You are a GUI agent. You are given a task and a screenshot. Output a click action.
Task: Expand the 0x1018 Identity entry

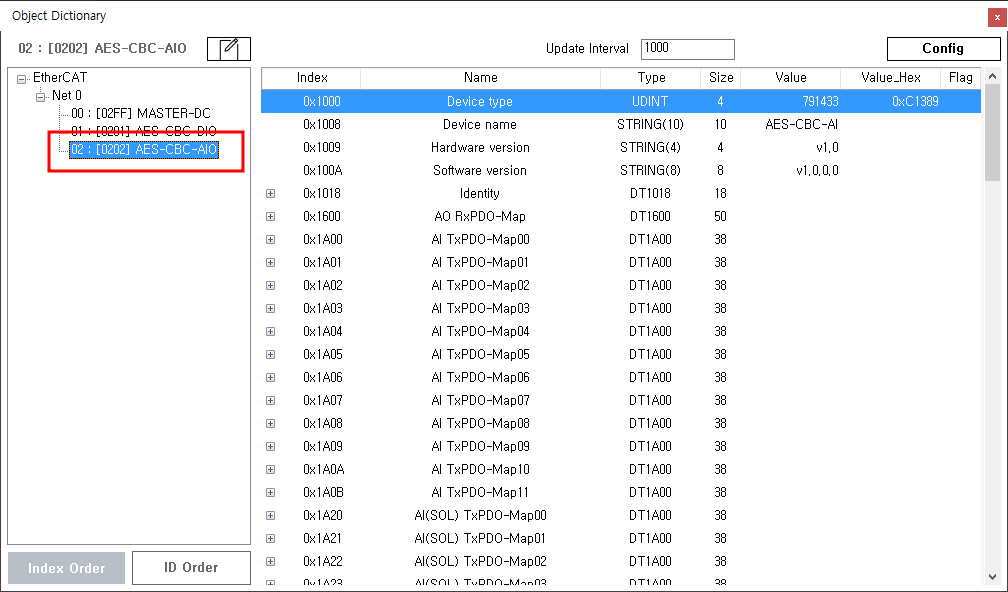270,194
